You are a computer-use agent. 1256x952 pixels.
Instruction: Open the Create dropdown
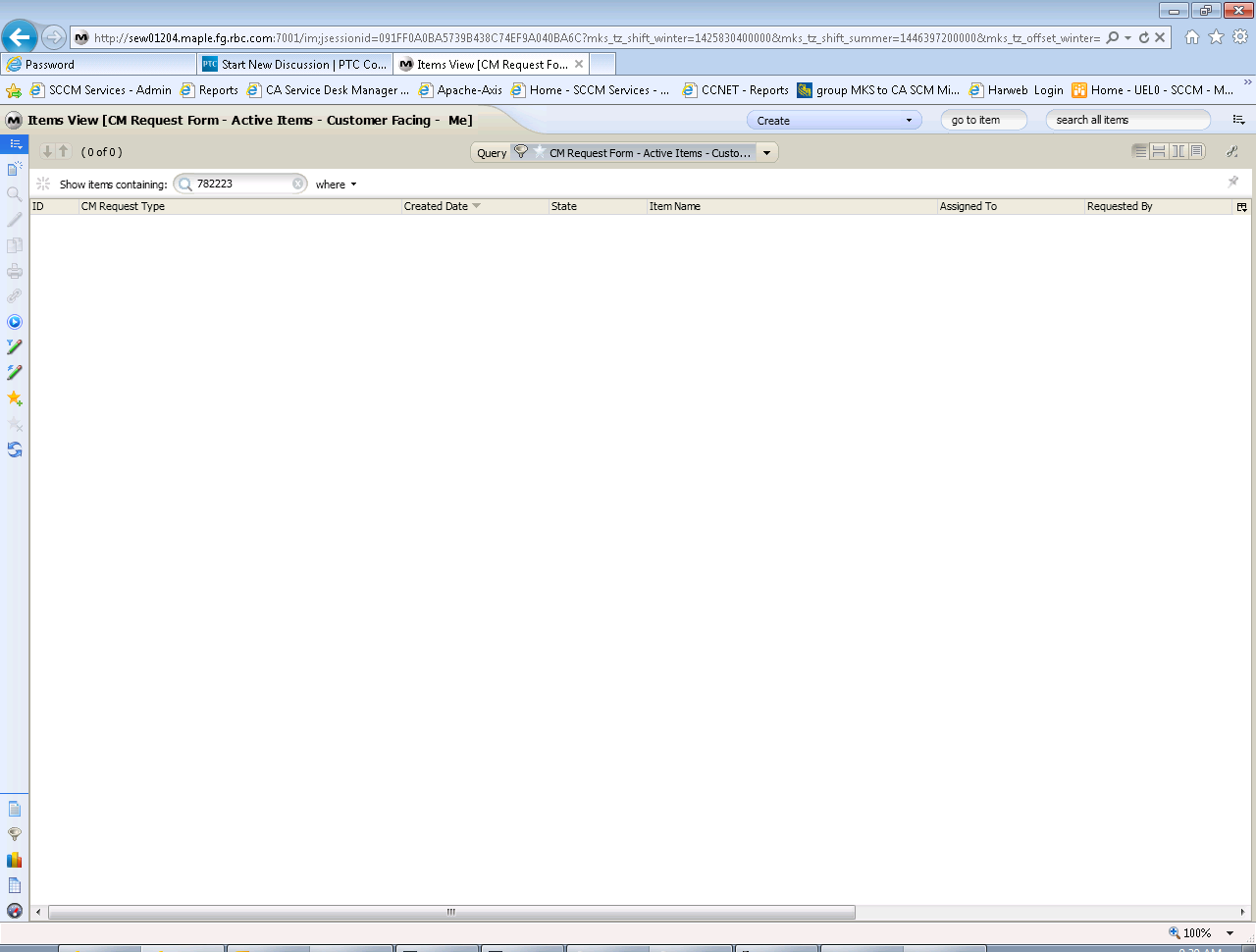point(834,120)
